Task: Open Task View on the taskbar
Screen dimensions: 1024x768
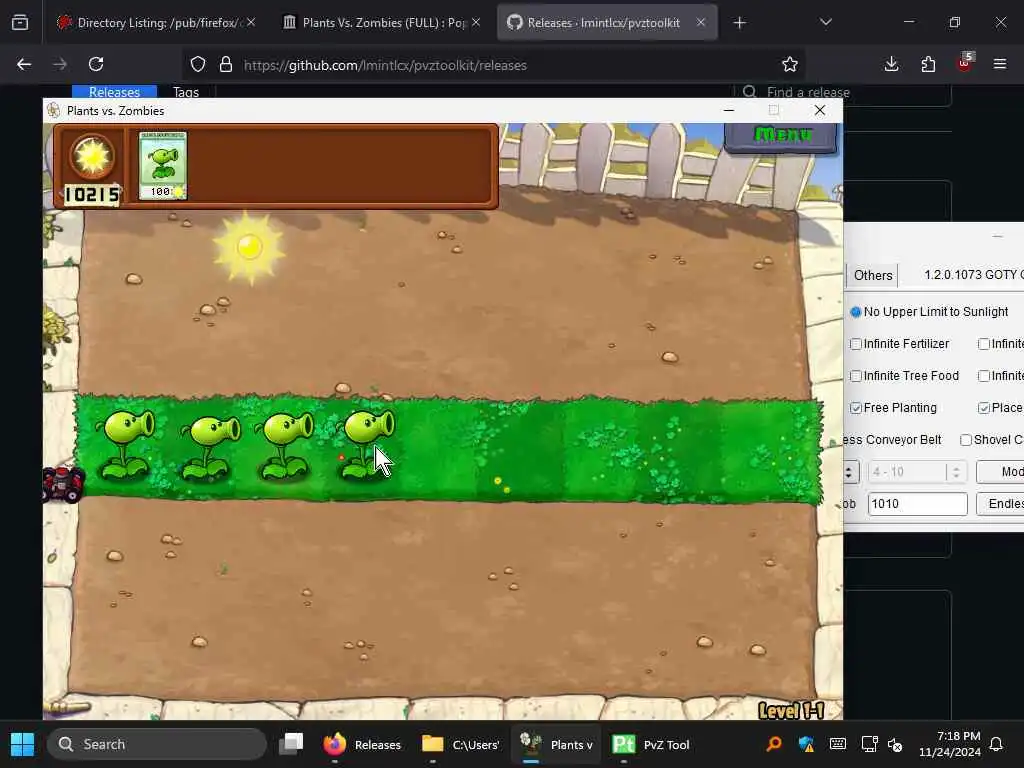Action: (291, 744)
